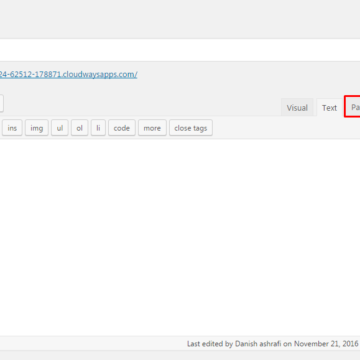360x360 pixels.
Task: Select the Text editor tab
Action: pyautogui.click(x=329, y=108)
